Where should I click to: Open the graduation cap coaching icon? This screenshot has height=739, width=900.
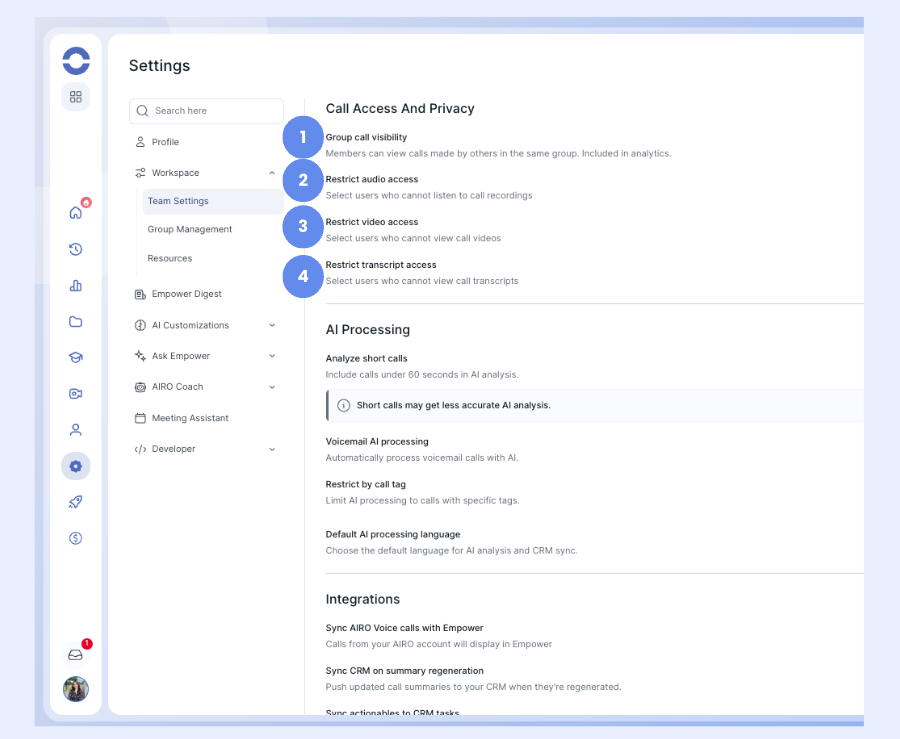[x=76, y=357]
